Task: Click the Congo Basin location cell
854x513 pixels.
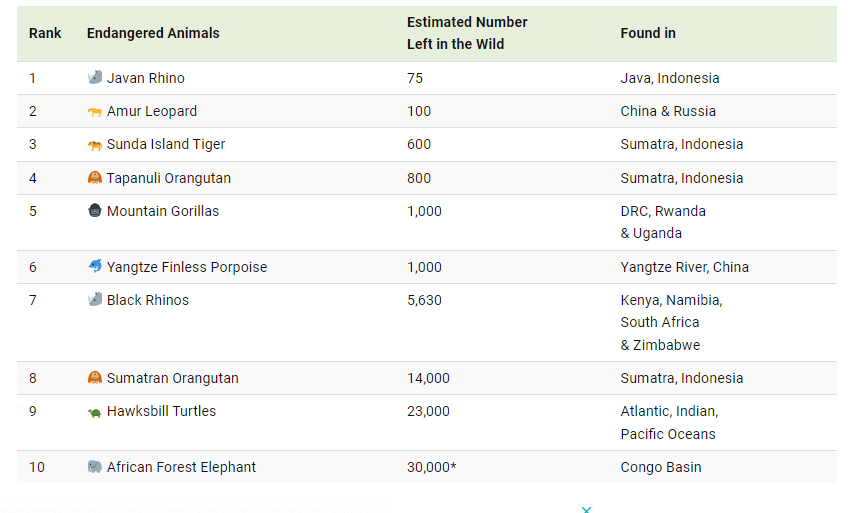Action: click(x=661, y=467)
